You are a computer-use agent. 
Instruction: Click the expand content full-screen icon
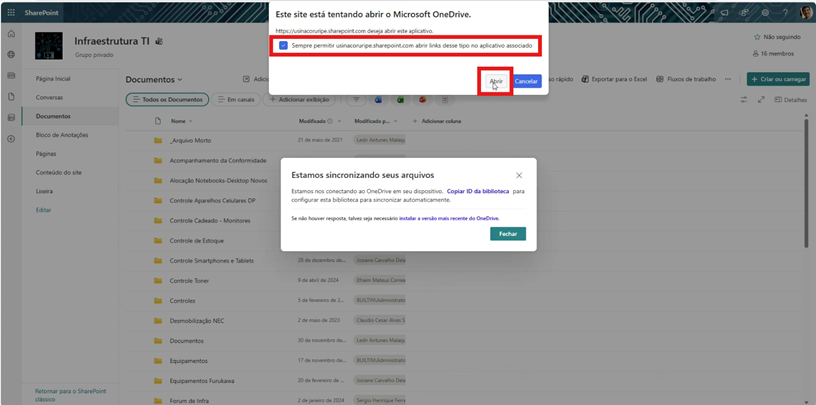click(x=761, y=99)
